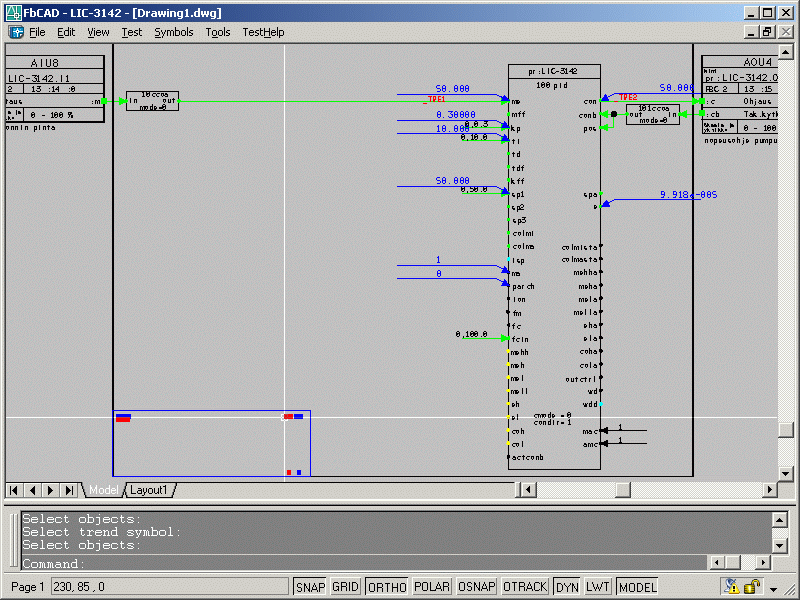The width and height of the screenshot is (800, 600).
Task: Click the horizontal scrollbar thumb in drawing
Action: coord(622,490)
